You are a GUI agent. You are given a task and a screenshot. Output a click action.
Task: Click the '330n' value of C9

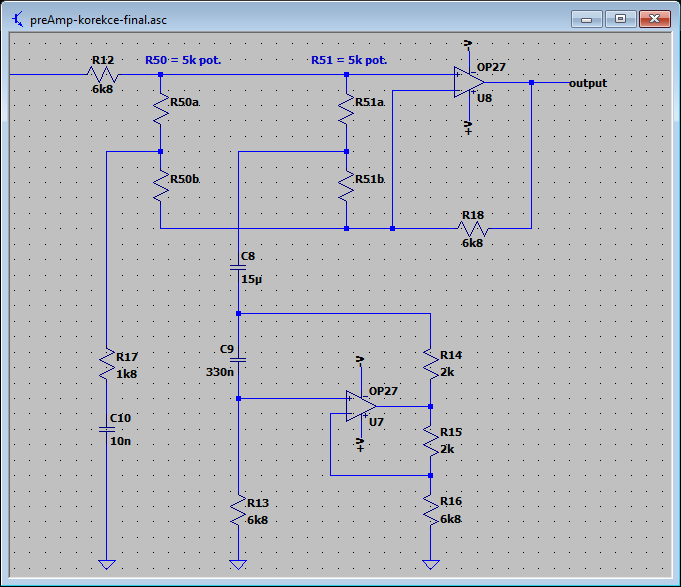(x=220, y=372)
